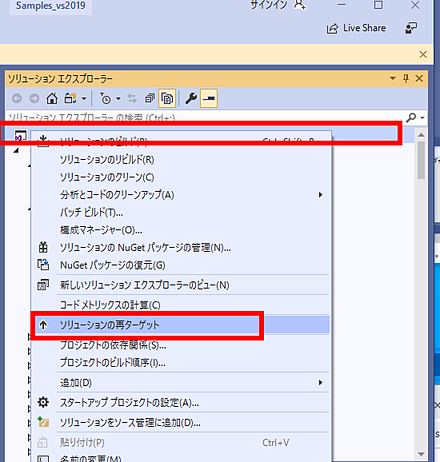This screenshot has width=440, height=462.
Task: Select ソリューションをソース管理に追加(D)...
Action: 182,423
